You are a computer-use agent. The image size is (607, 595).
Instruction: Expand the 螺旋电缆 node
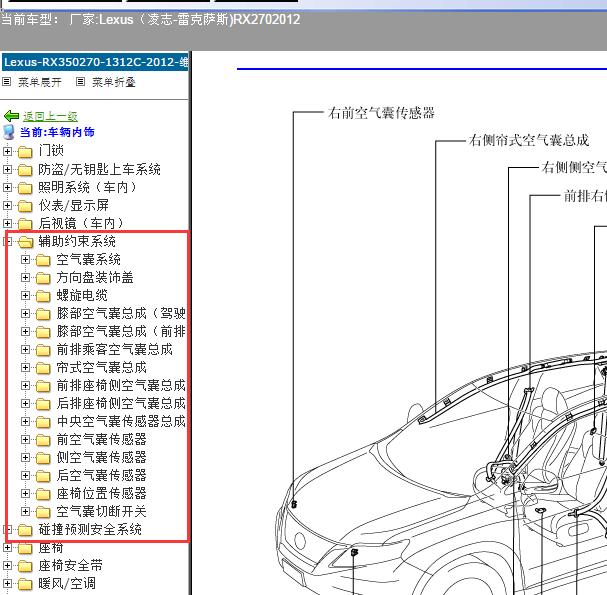(x=25, y=295)
